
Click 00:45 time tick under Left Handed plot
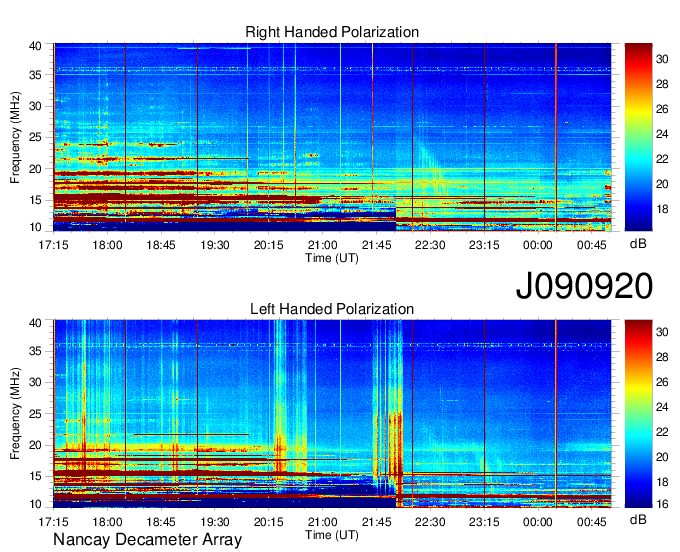592,522
